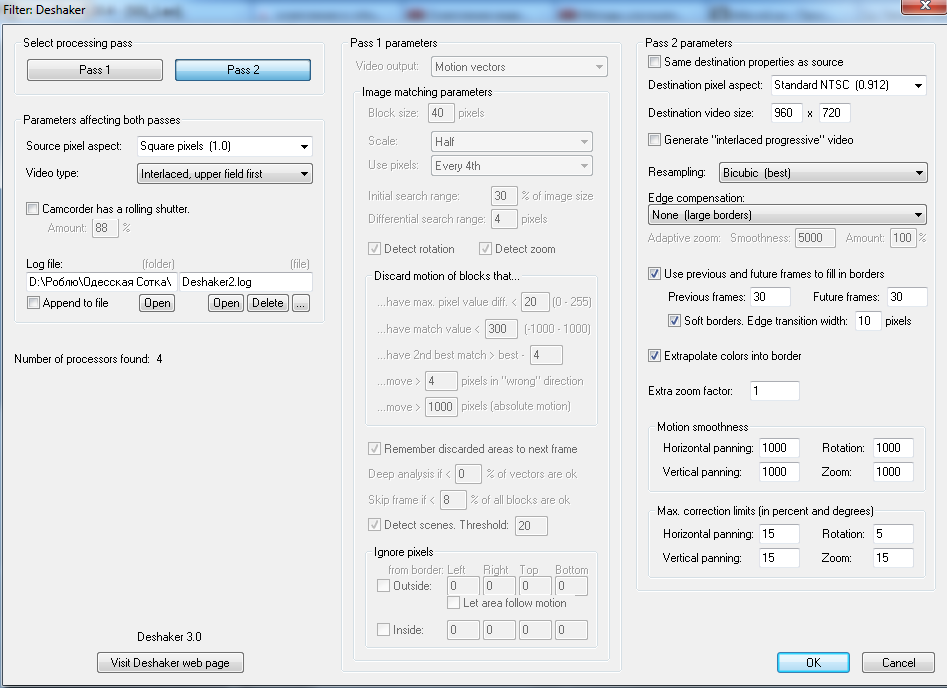
Task: Open the log folder with Open button
Action: point(157,303)
